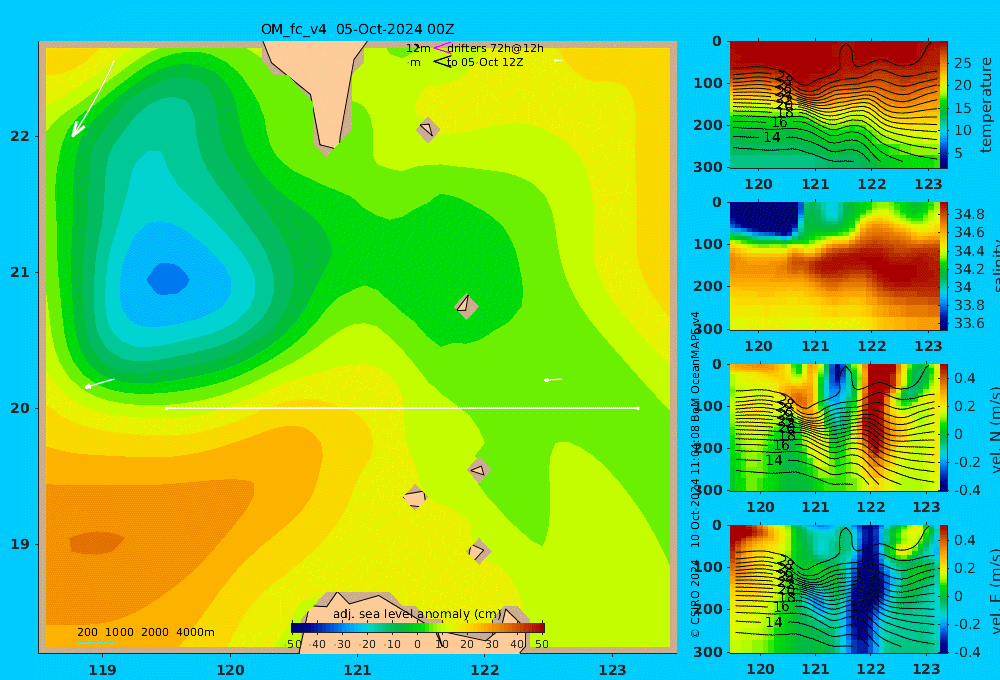The width and height of the screenshot is (1000, 680).
Task: Click the title OM_fc_v4 05-Oct-2024 00Z
Action: coord(358,29)
